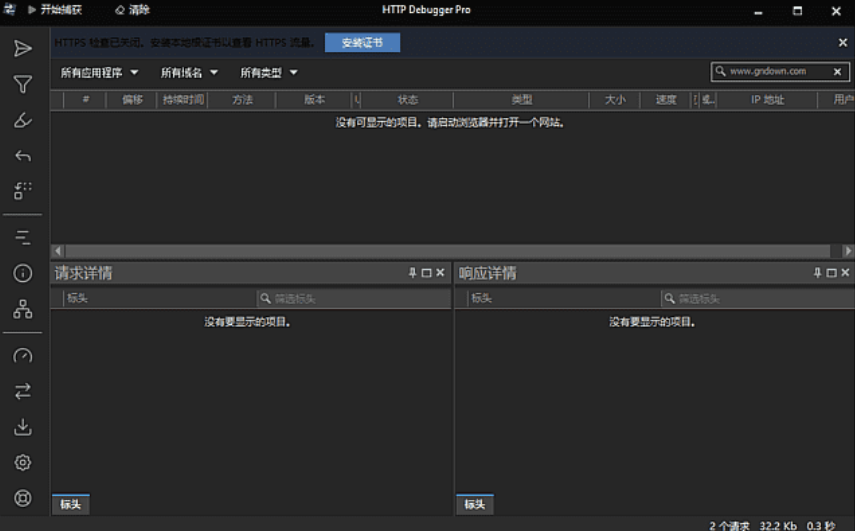Expand the 所有类型 dropdown
The image size is (855, 531).
pyautogui.click(x=269, y=73)
